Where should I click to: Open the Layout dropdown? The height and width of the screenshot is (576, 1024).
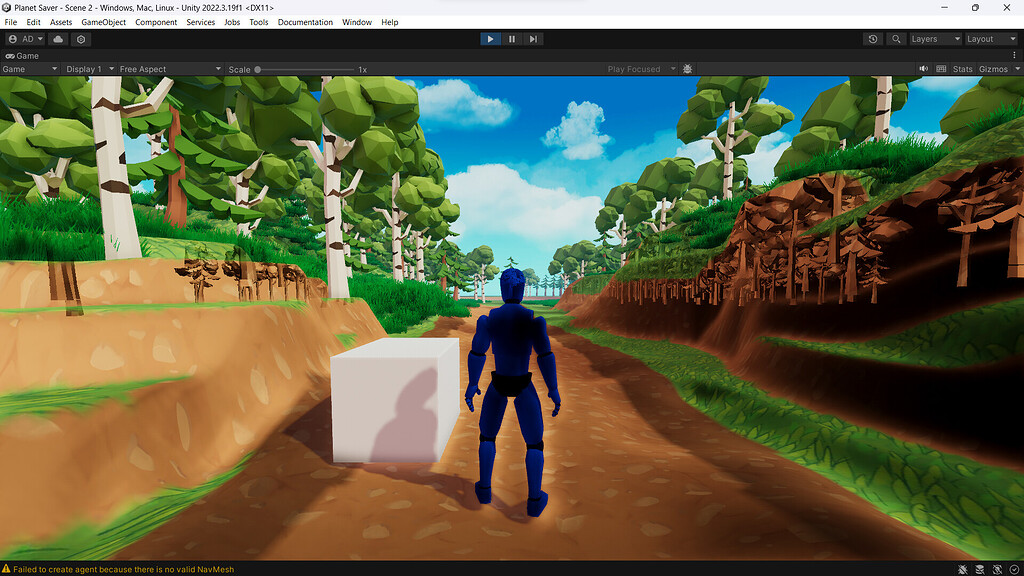[988, 38]
